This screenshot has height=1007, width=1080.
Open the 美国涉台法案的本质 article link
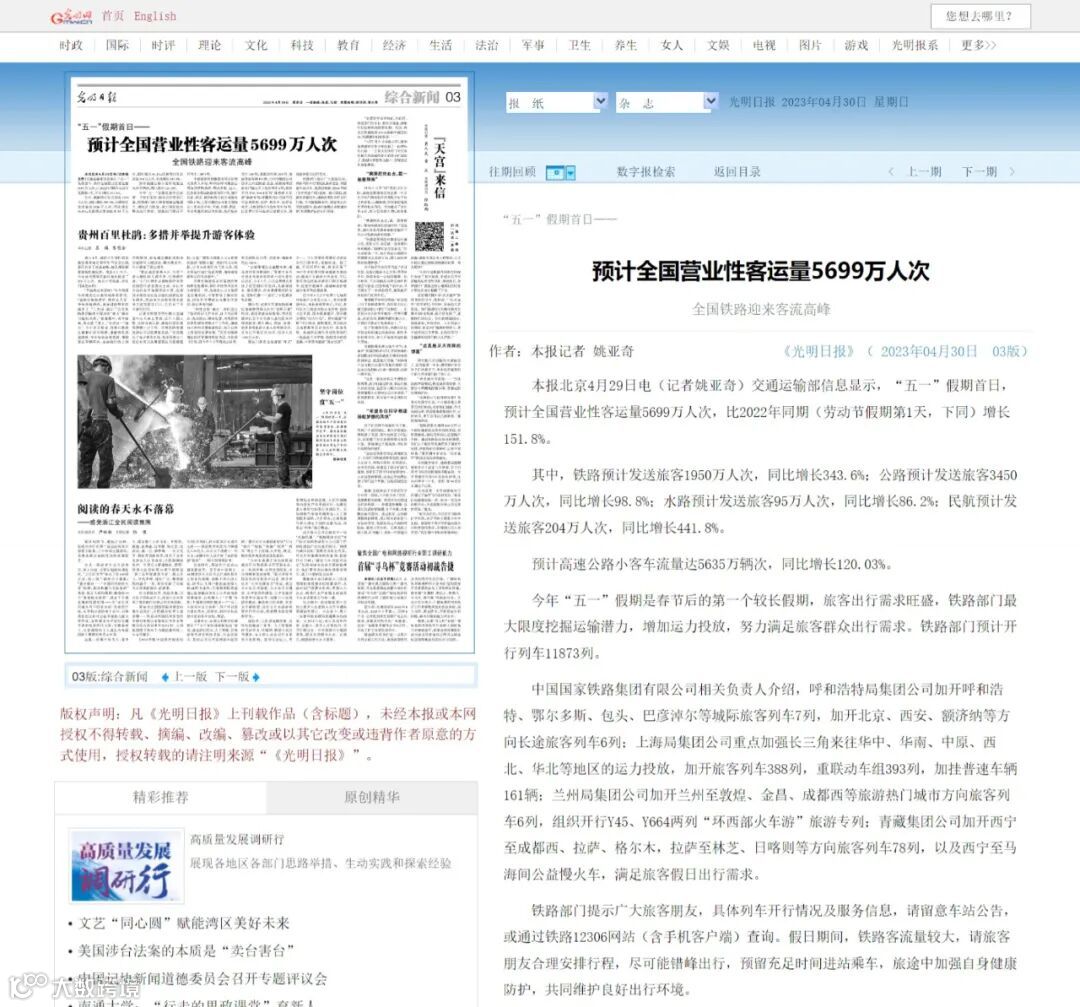point(186,951)
